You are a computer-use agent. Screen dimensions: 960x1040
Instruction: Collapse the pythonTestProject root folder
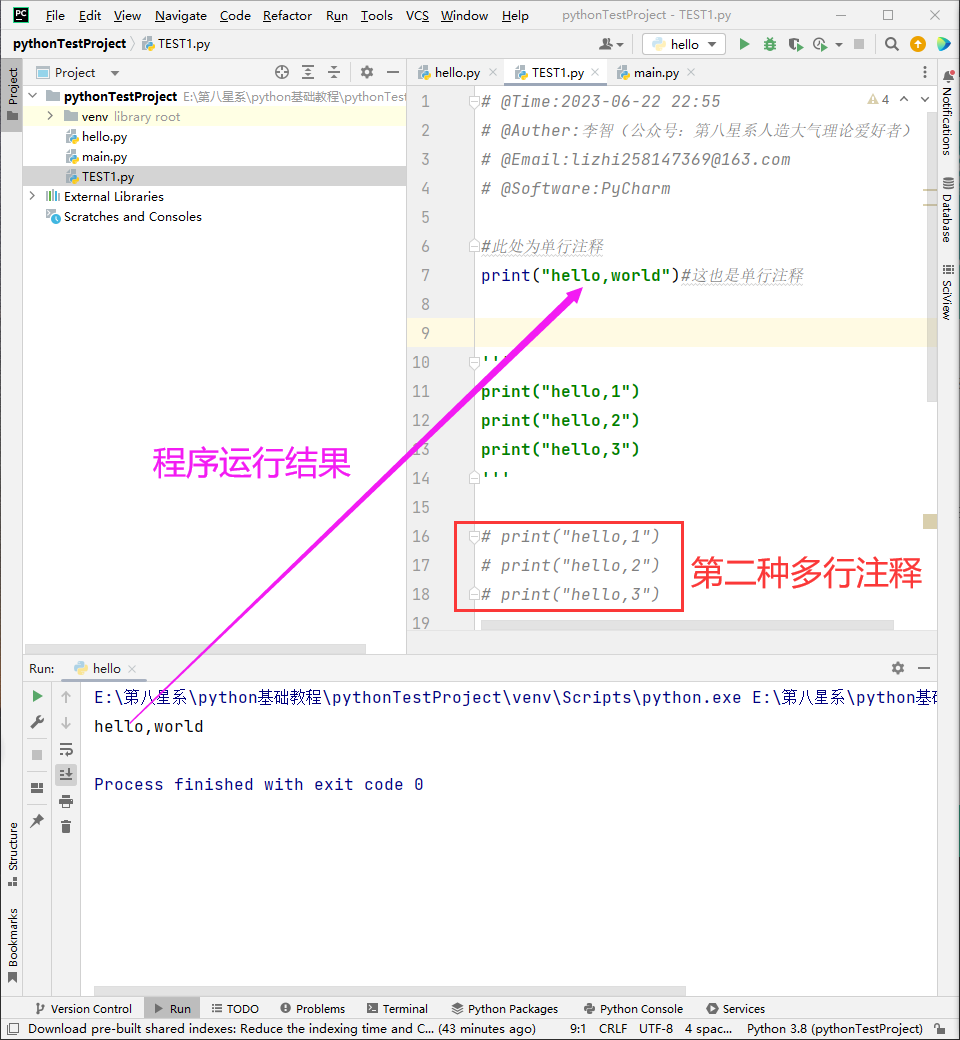pyautogui.click(x=33, y=96)
